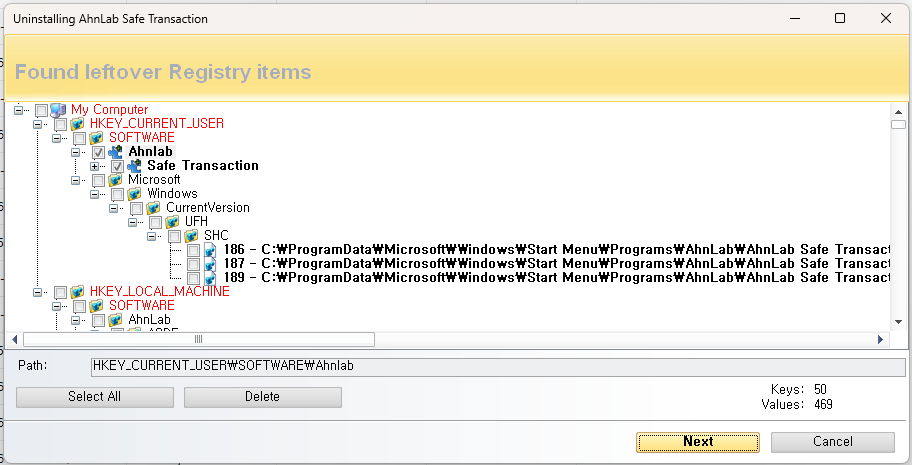Click HKEY_LOCAL_MACHINE registry folder icon

tap(77, 292)
